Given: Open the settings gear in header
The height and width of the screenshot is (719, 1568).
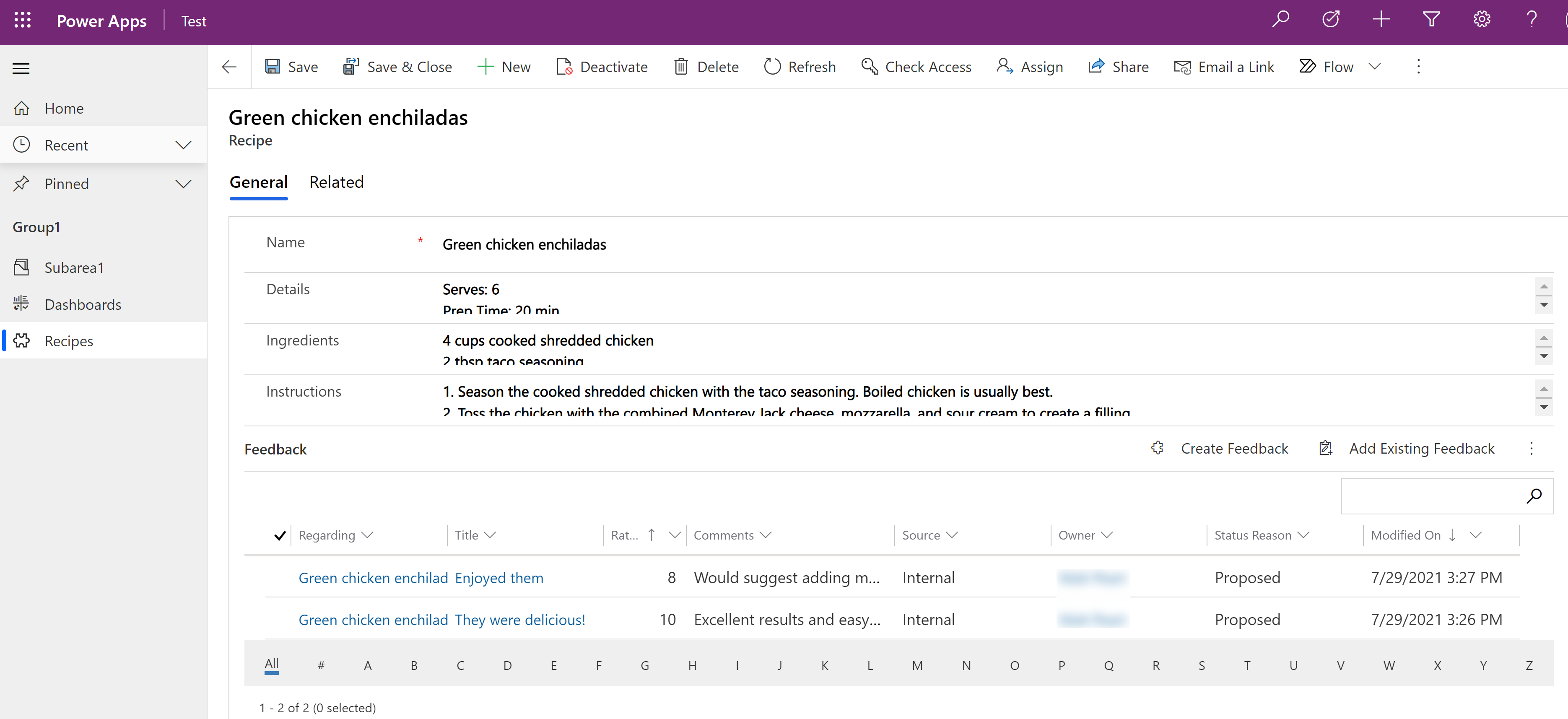Looking at the screenshot, I should [x=1482, y=19].
